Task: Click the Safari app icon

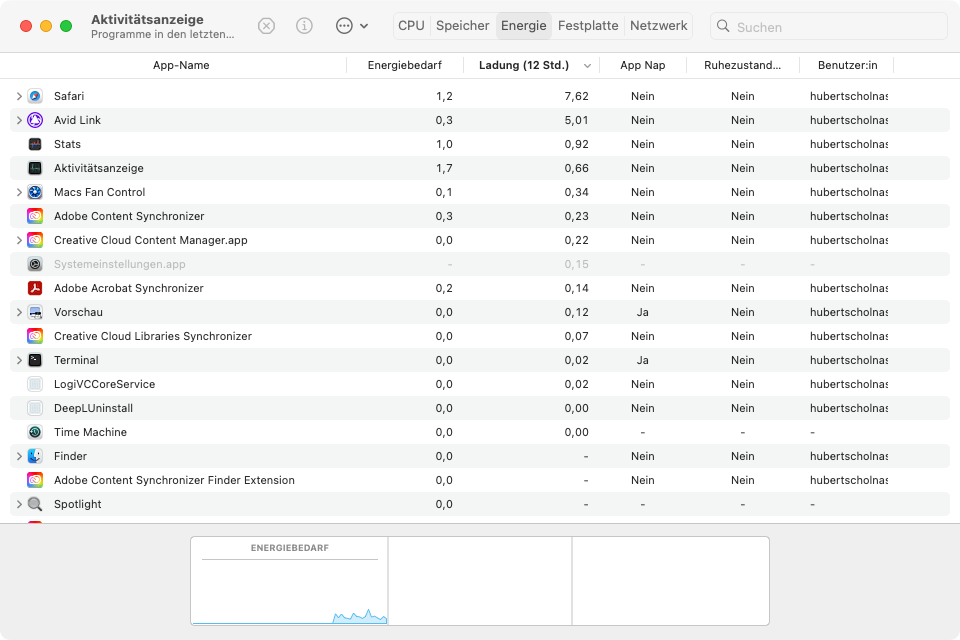Action: pyautogui.click(x=35, y=96)
